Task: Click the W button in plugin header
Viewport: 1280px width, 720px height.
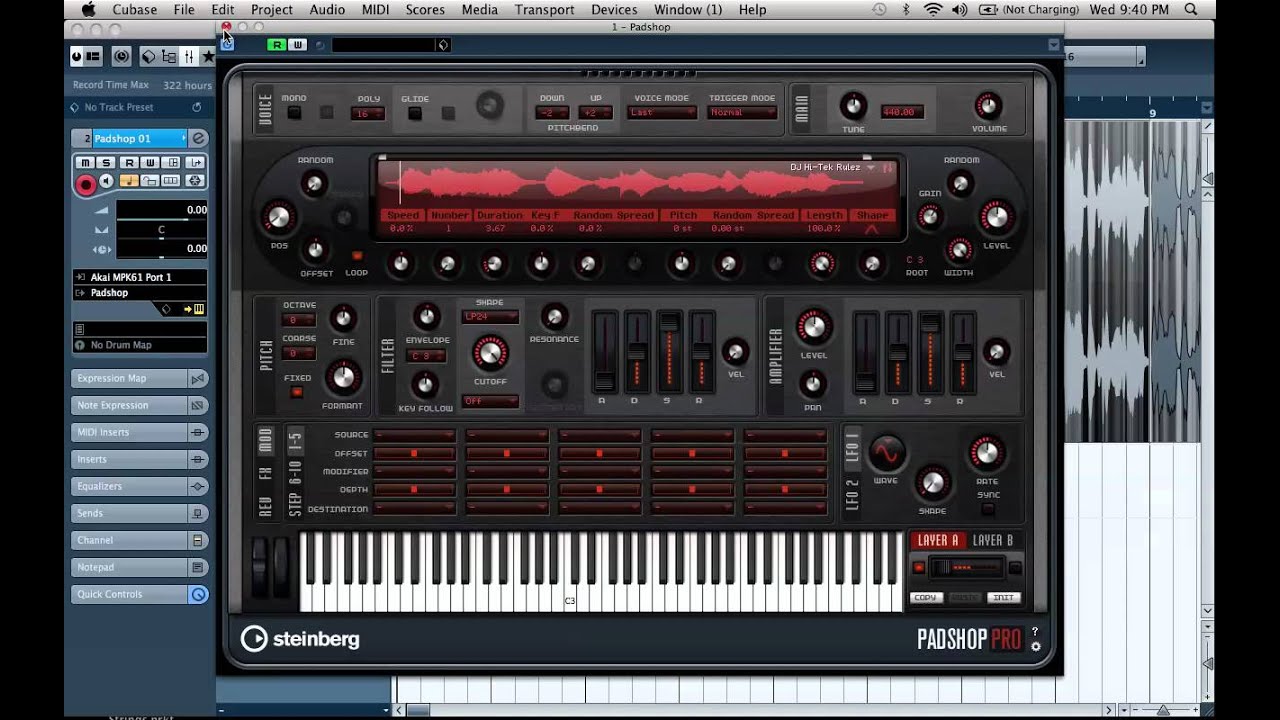Action: (x=297, y=45)
